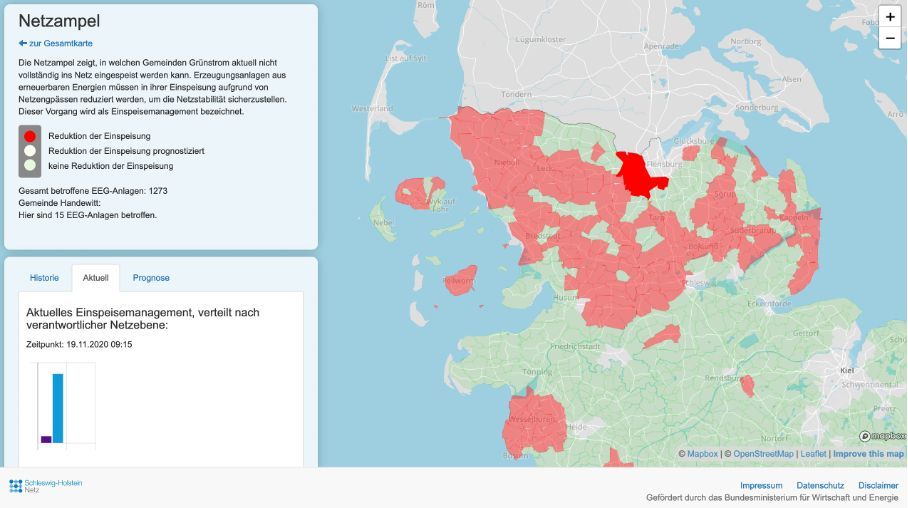Select the Aktuell tab
This screenshot has height=508, width=908.
point(95,278)
